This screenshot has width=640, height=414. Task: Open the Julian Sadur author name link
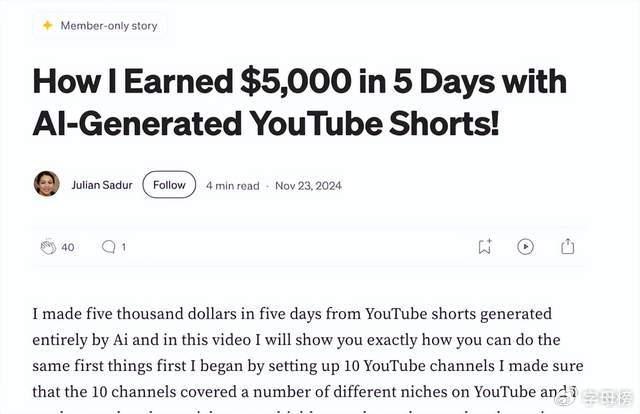click(100, 185)
